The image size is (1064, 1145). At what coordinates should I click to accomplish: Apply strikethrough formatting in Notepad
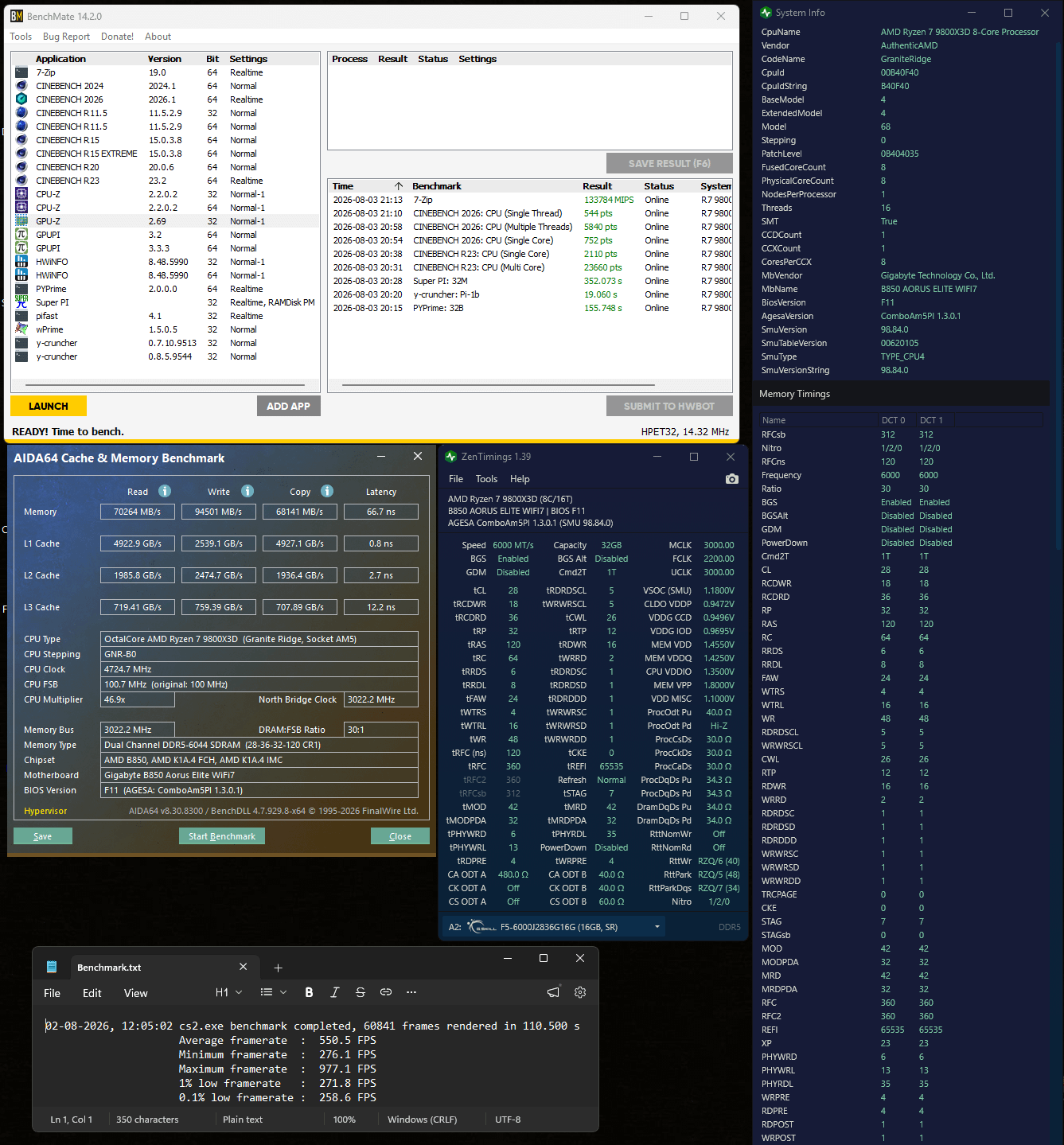click(x=361, y=992)
